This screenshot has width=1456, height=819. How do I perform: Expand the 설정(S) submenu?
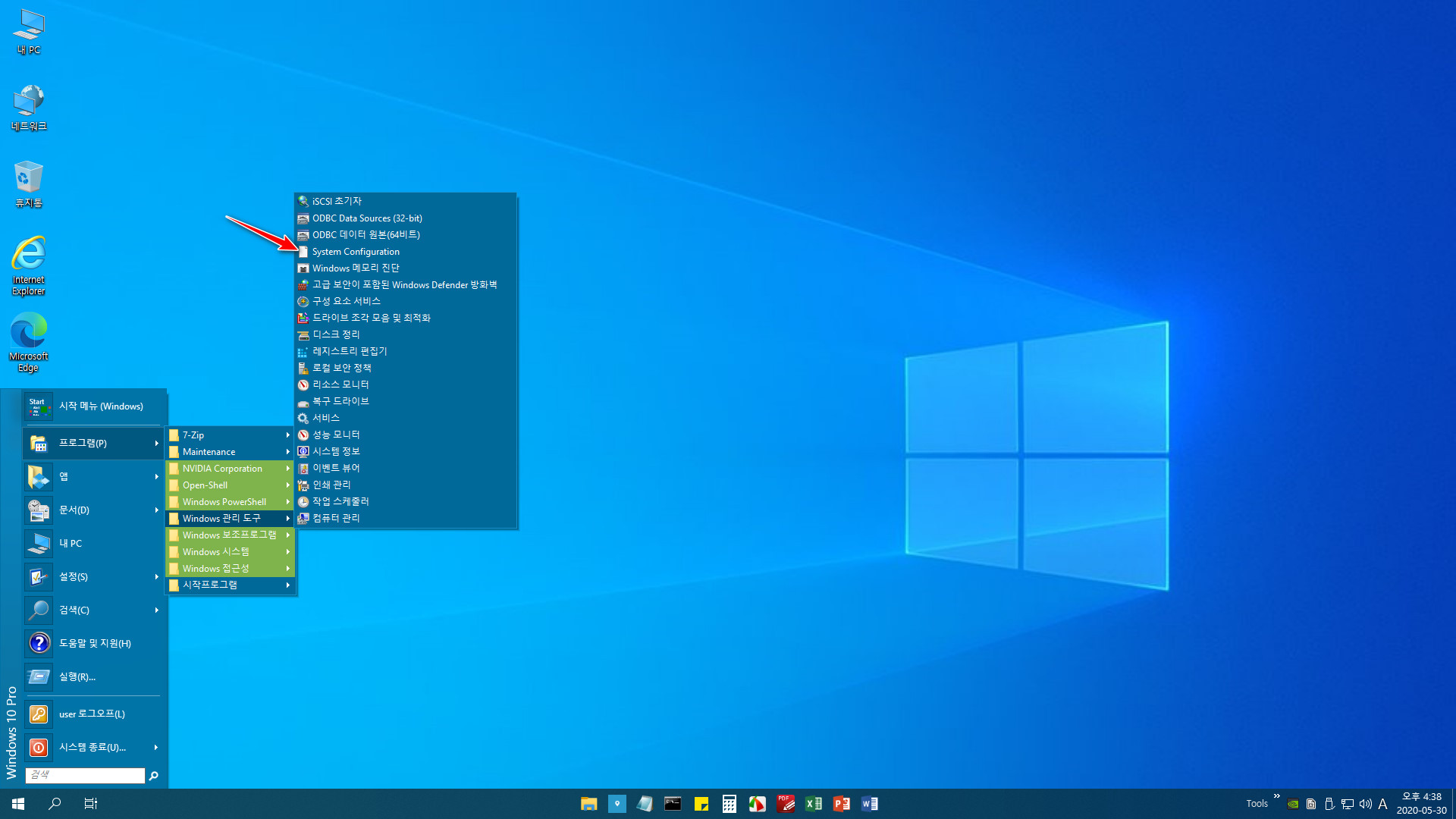pyautogui.click(x=93, y=576)
